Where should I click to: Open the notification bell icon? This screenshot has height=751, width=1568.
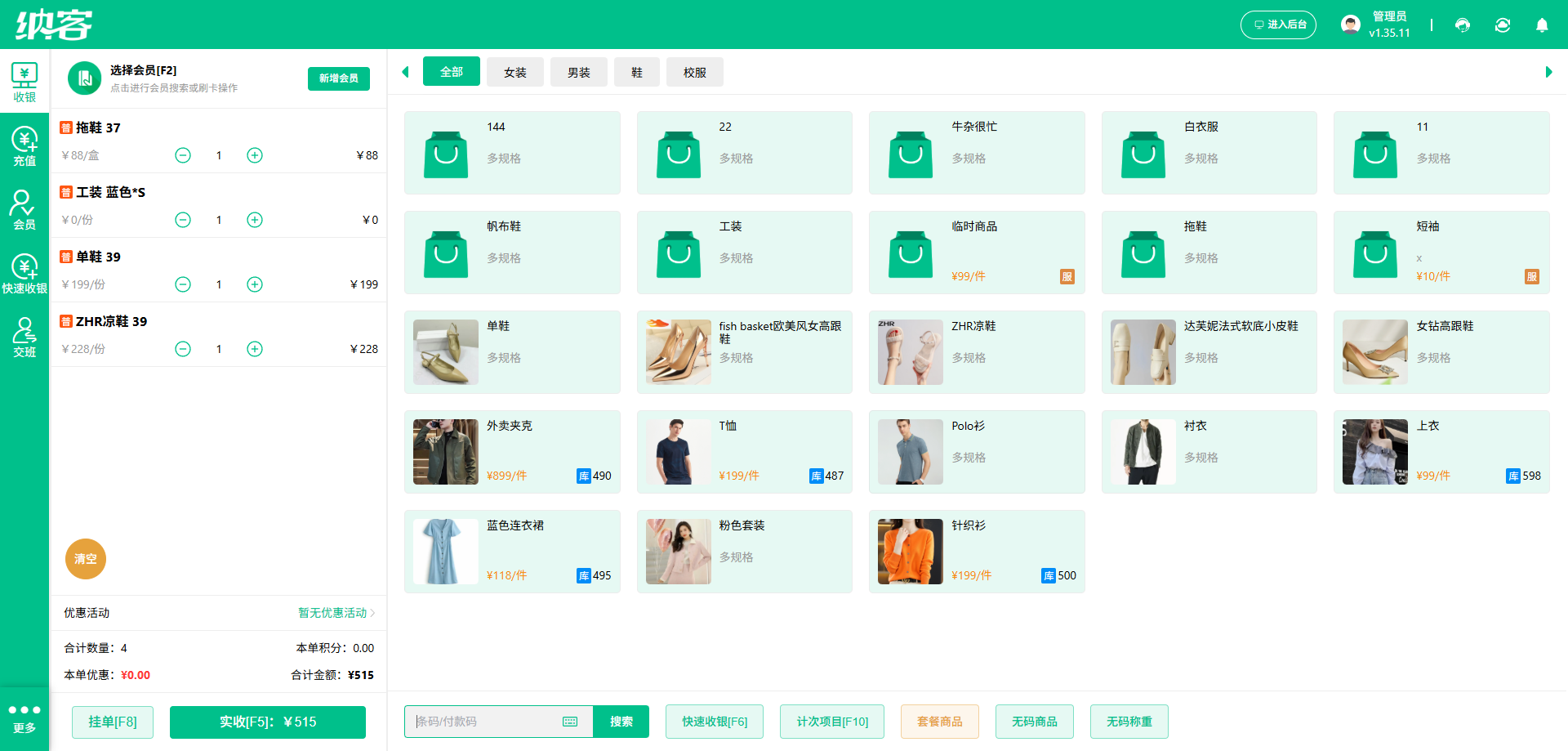(1542, 25)
